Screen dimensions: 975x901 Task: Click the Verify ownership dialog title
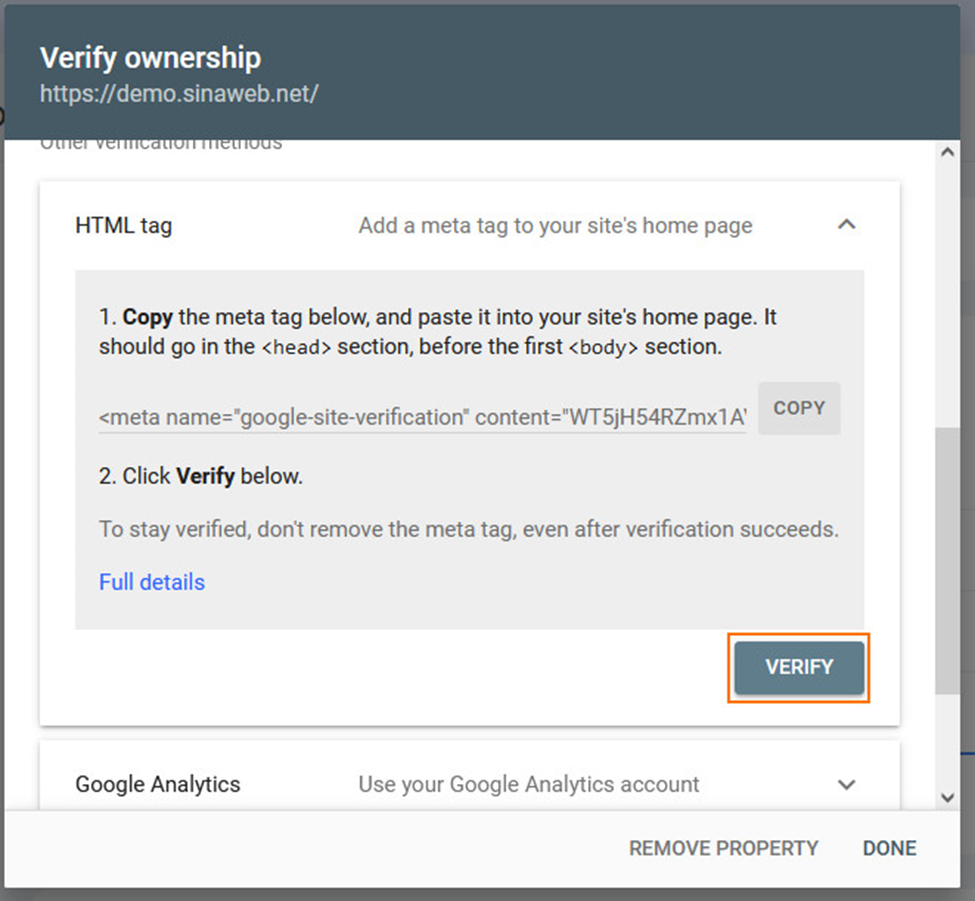point(150,58)
